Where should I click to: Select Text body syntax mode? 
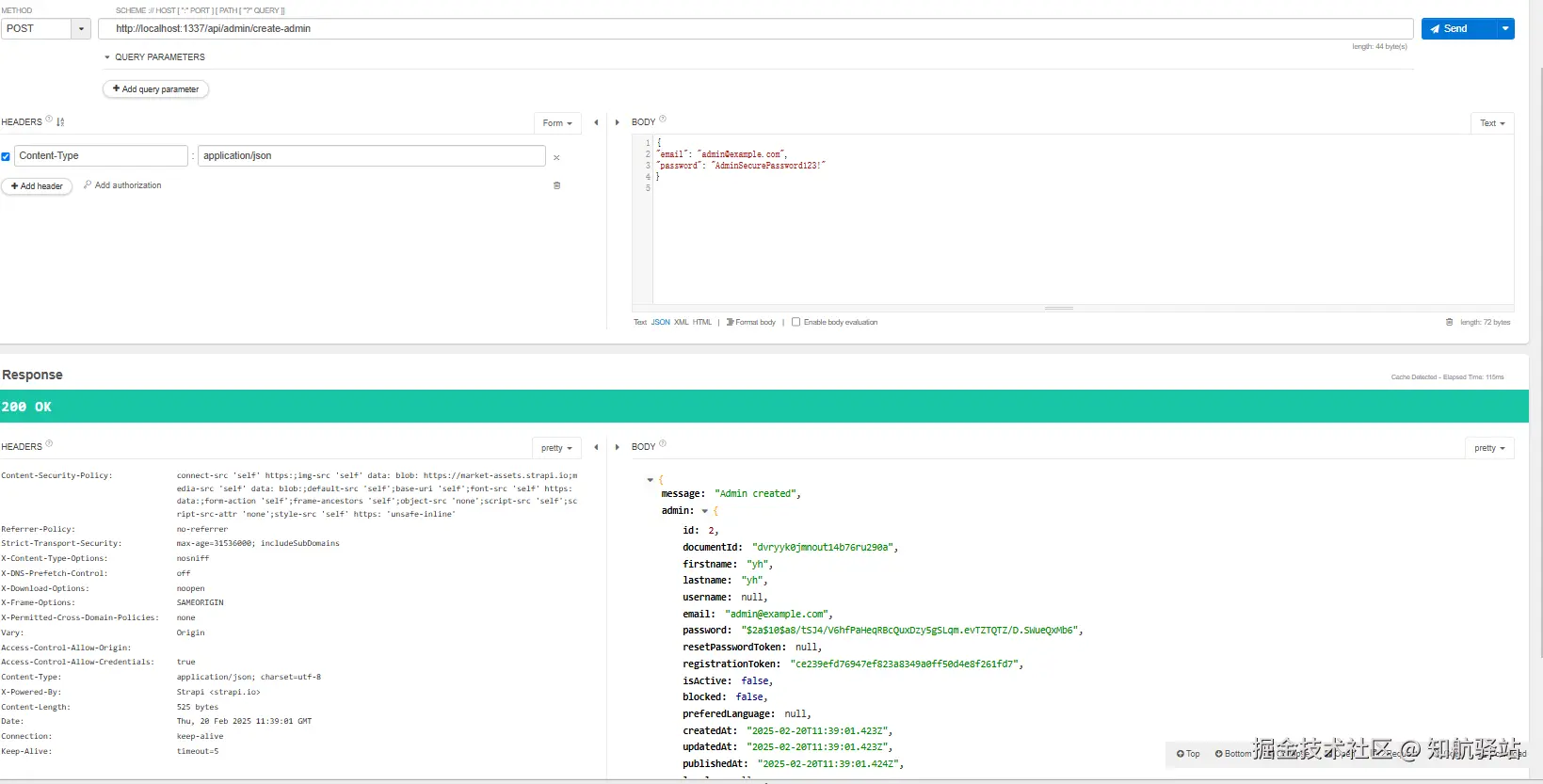(x=640, y=322)
